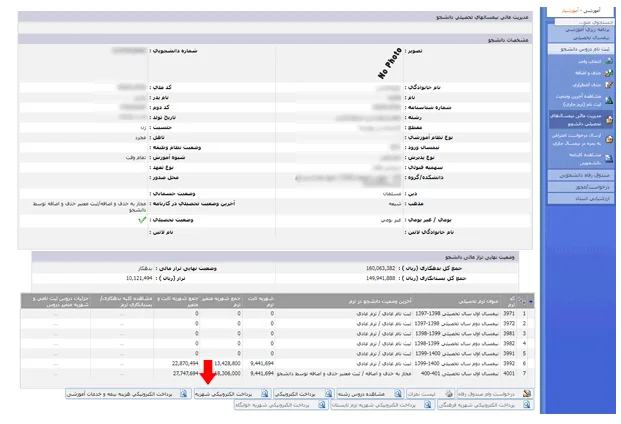Click term code 3972 cell
621x424 pixels.
[x=509, y=323]
